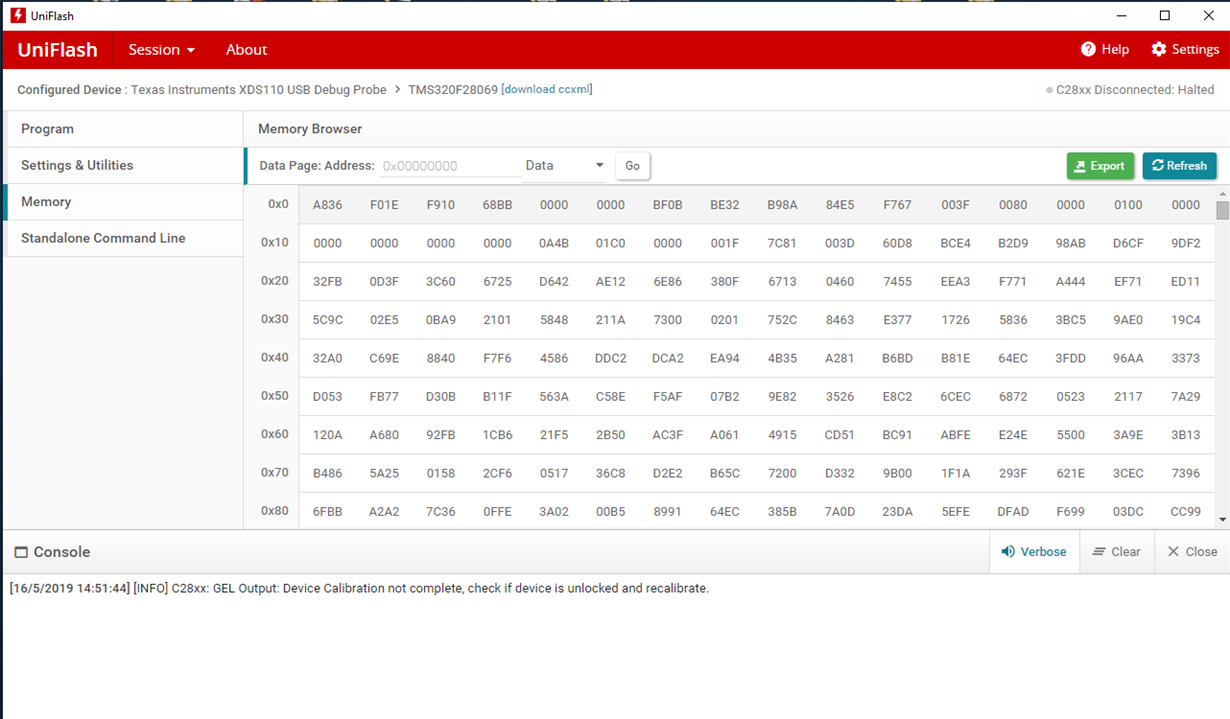Click cell CC99 in row 0x80

click(x=1185, y=512)
